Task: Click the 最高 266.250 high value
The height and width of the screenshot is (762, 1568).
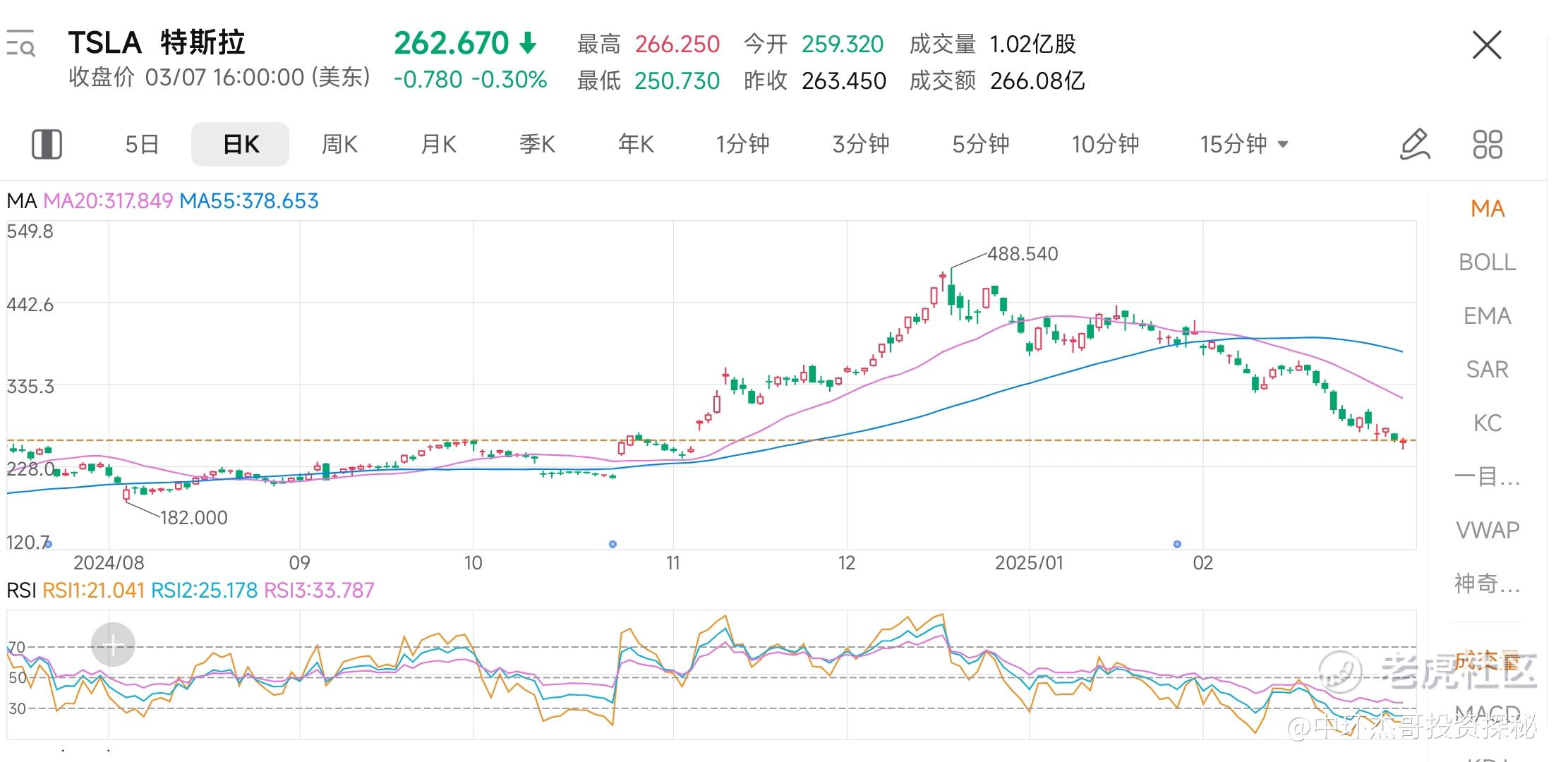Action: point(649,44)
